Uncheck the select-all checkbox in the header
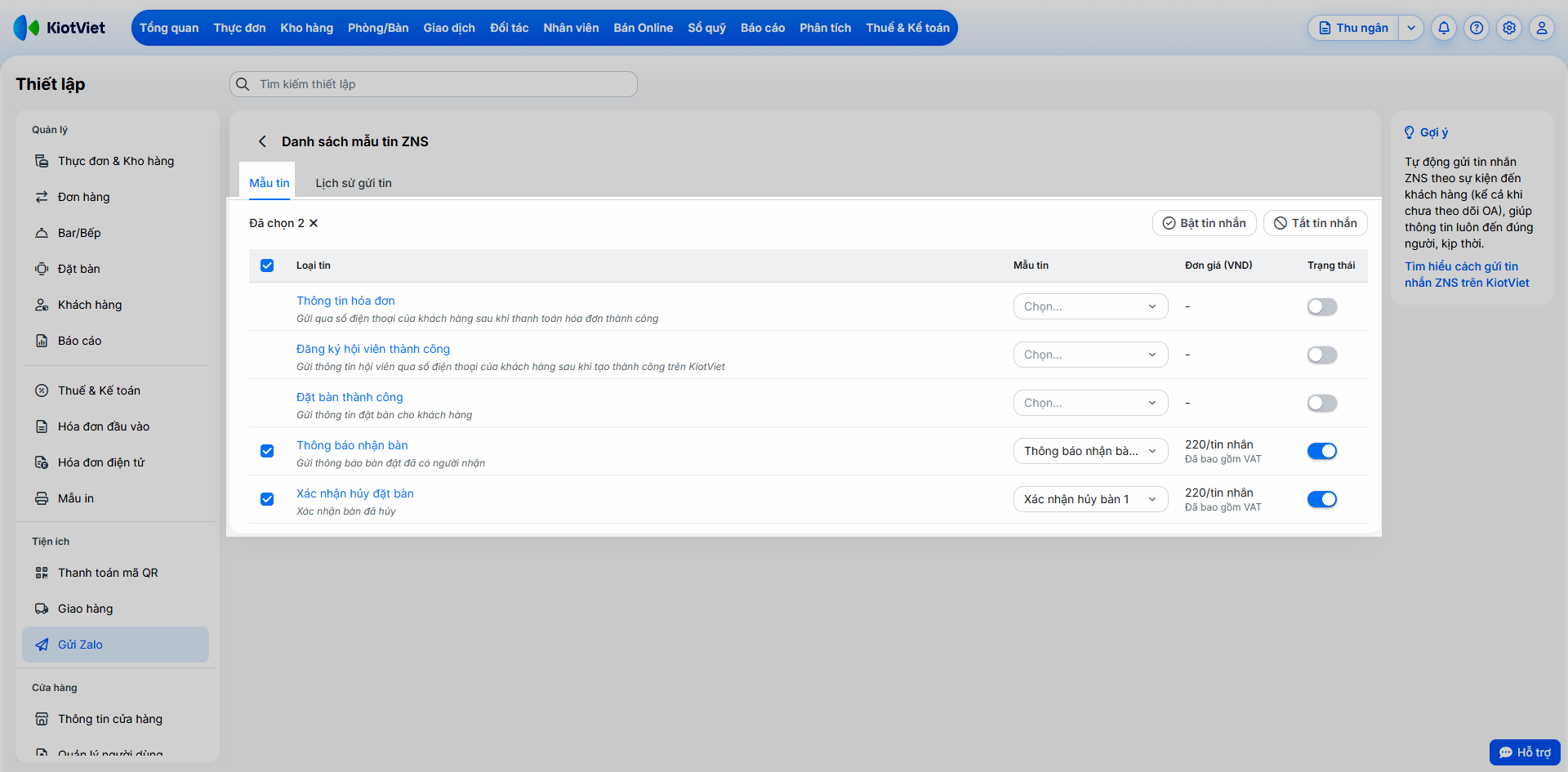Image resolution: width=1568 pixels, height=772 pixels. [x=267, y=266]
